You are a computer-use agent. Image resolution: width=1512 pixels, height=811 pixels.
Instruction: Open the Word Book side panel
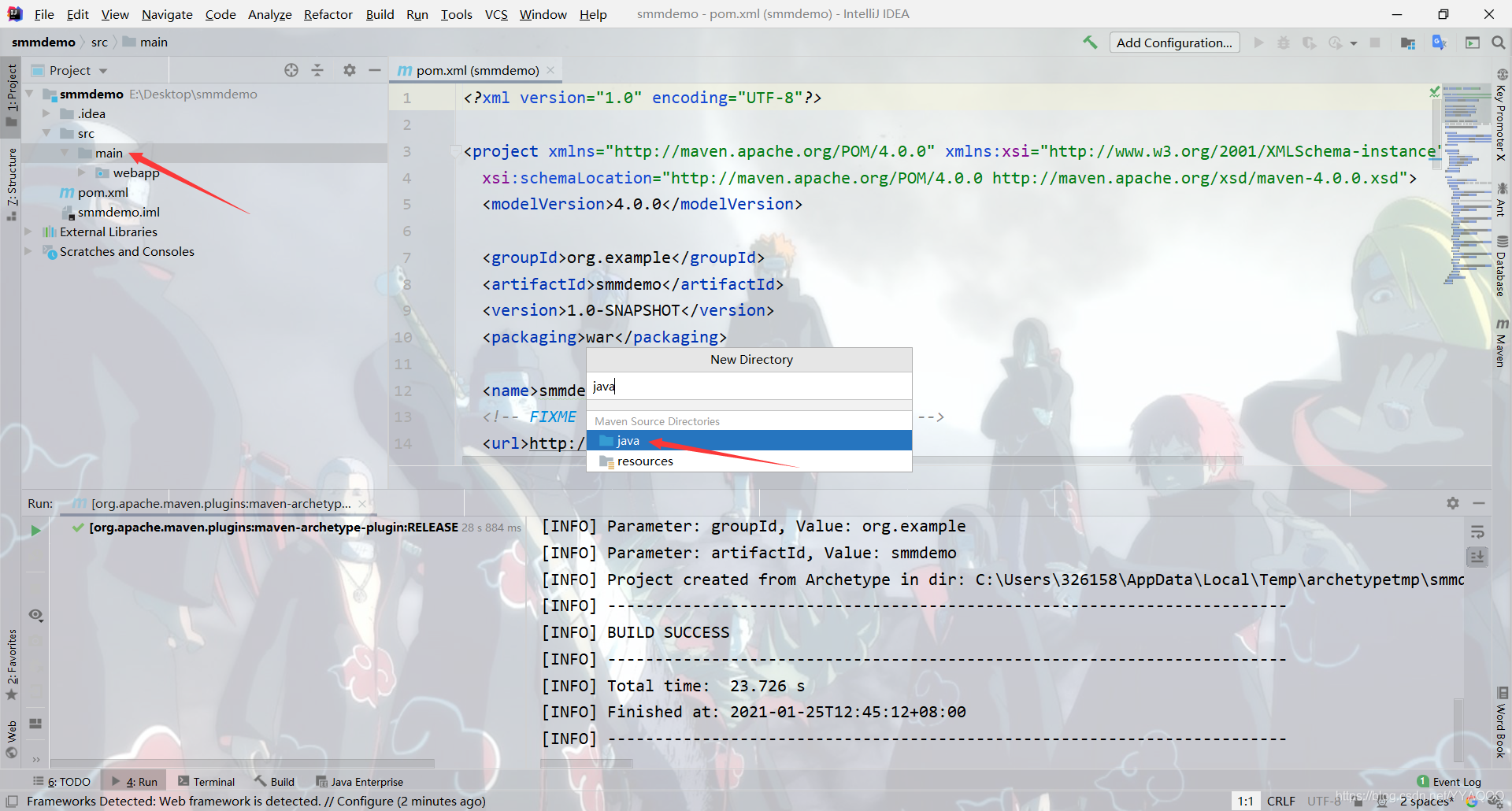1502,723
